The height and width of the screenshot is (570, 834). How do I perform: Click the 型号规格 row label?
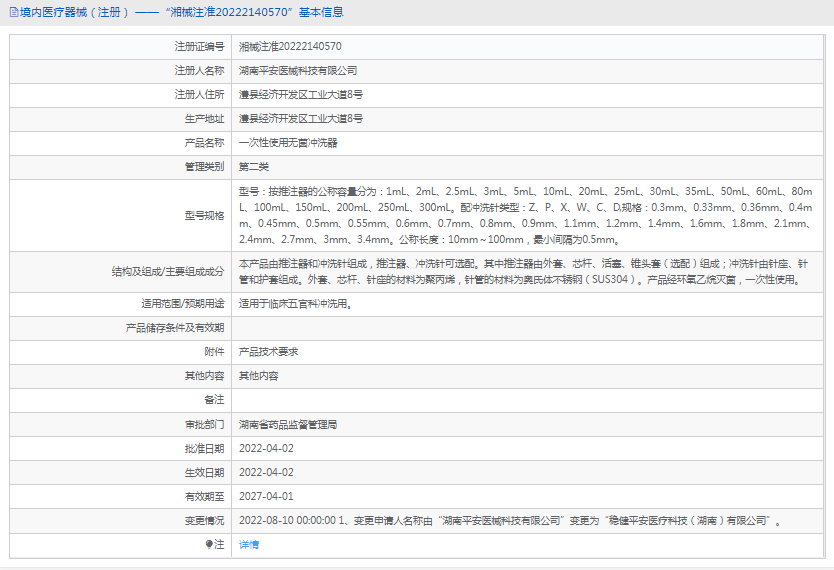204,215
